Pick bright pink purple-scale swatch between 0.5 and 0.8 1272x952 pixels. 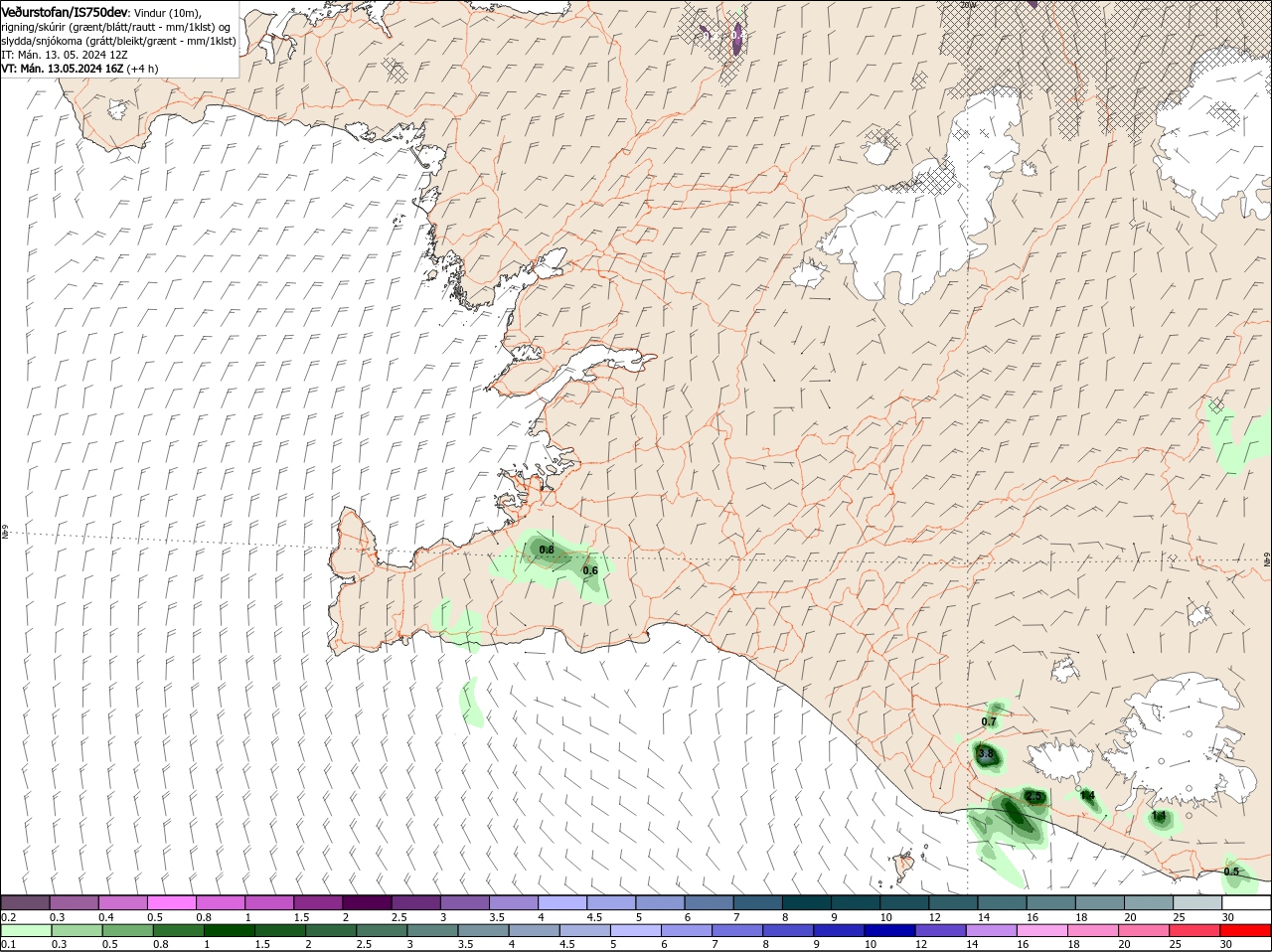pyautogui.click(x=171, y=902)
